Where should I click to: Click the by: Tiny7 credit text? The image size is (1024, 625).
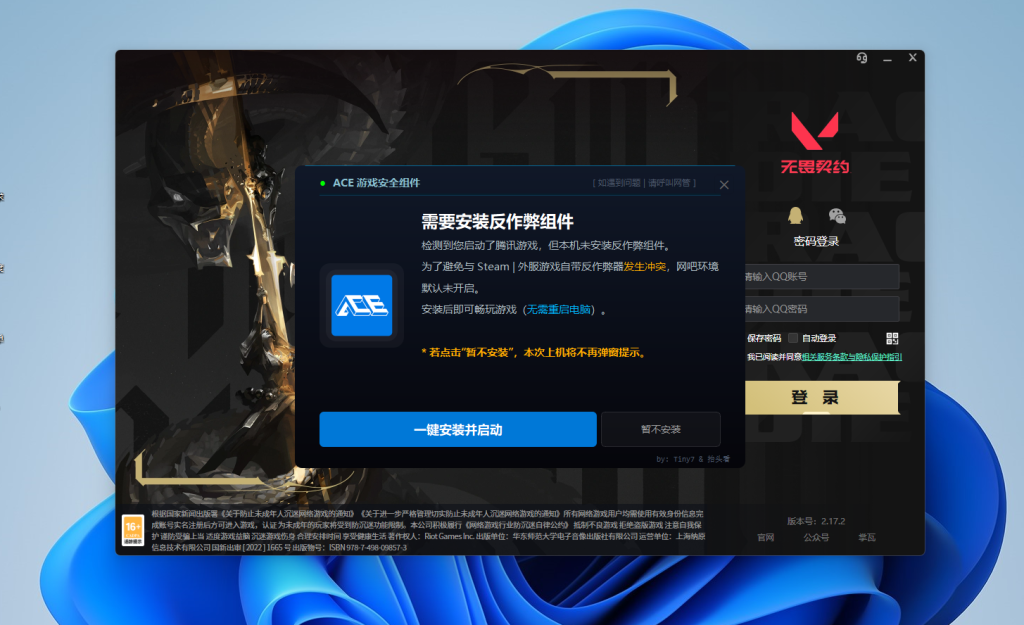tap(692, 459)
